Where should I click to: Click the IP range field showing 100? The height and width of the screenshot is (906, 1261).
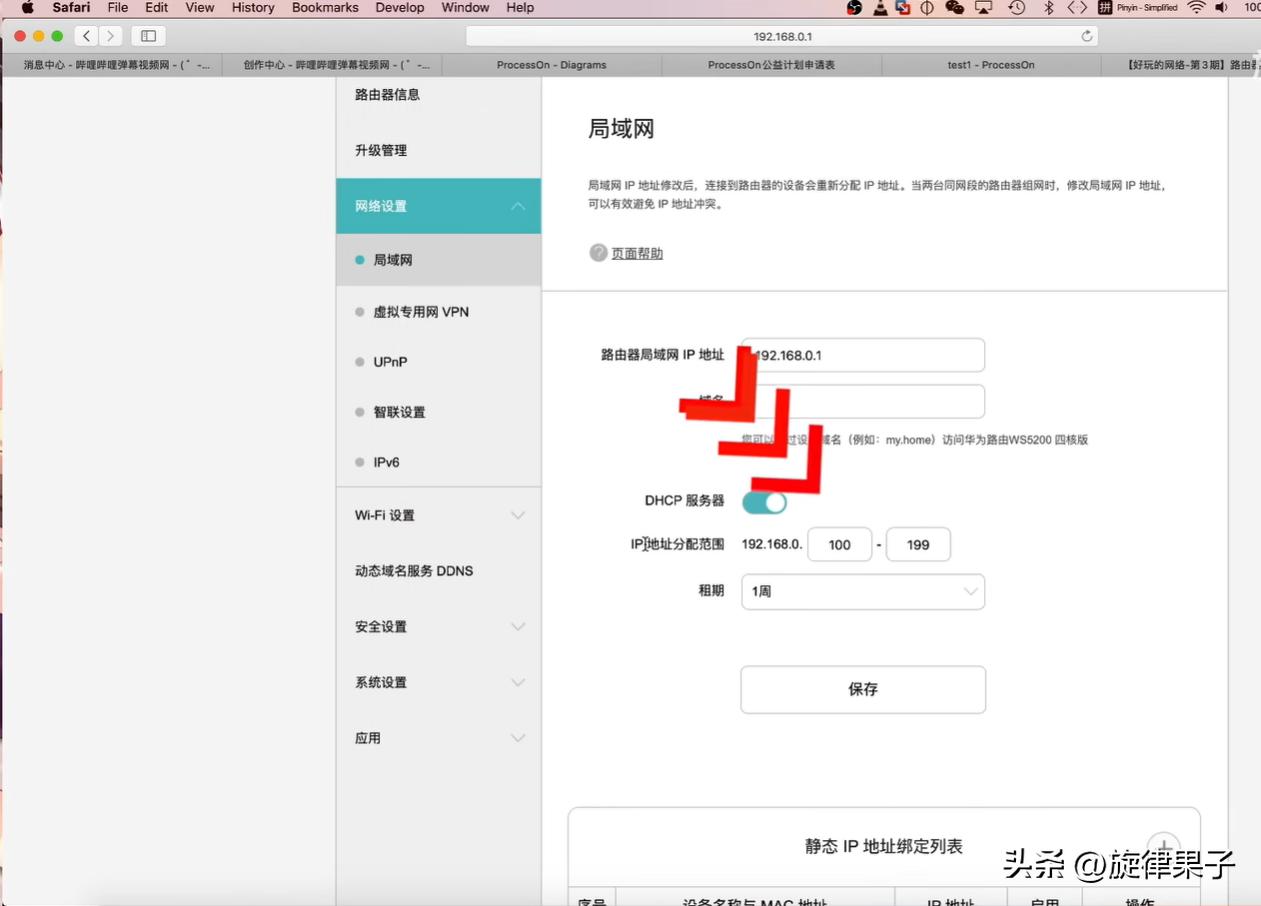pyautogui.click(x=839, y=544)
